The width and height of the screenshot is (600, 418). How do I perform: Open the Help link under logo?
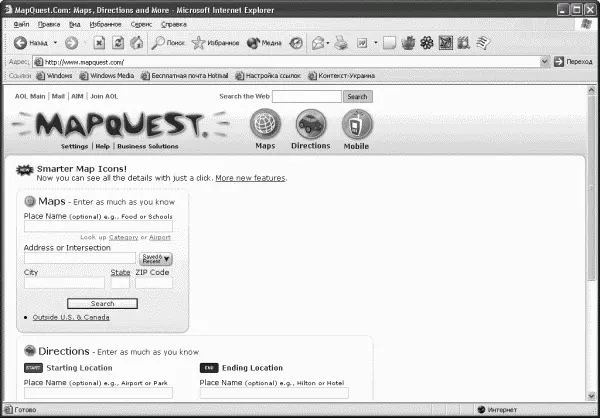pos(103,146)
